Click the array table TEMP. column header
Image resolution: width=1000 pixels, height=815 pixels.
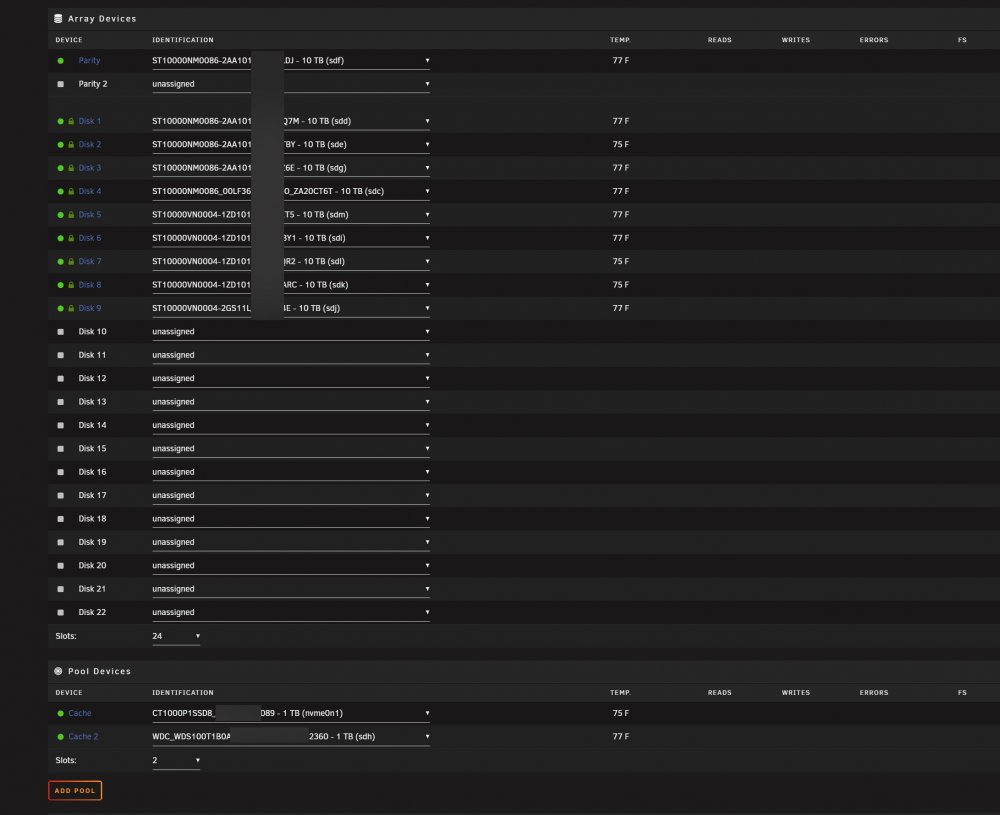(x=620, y=40)
